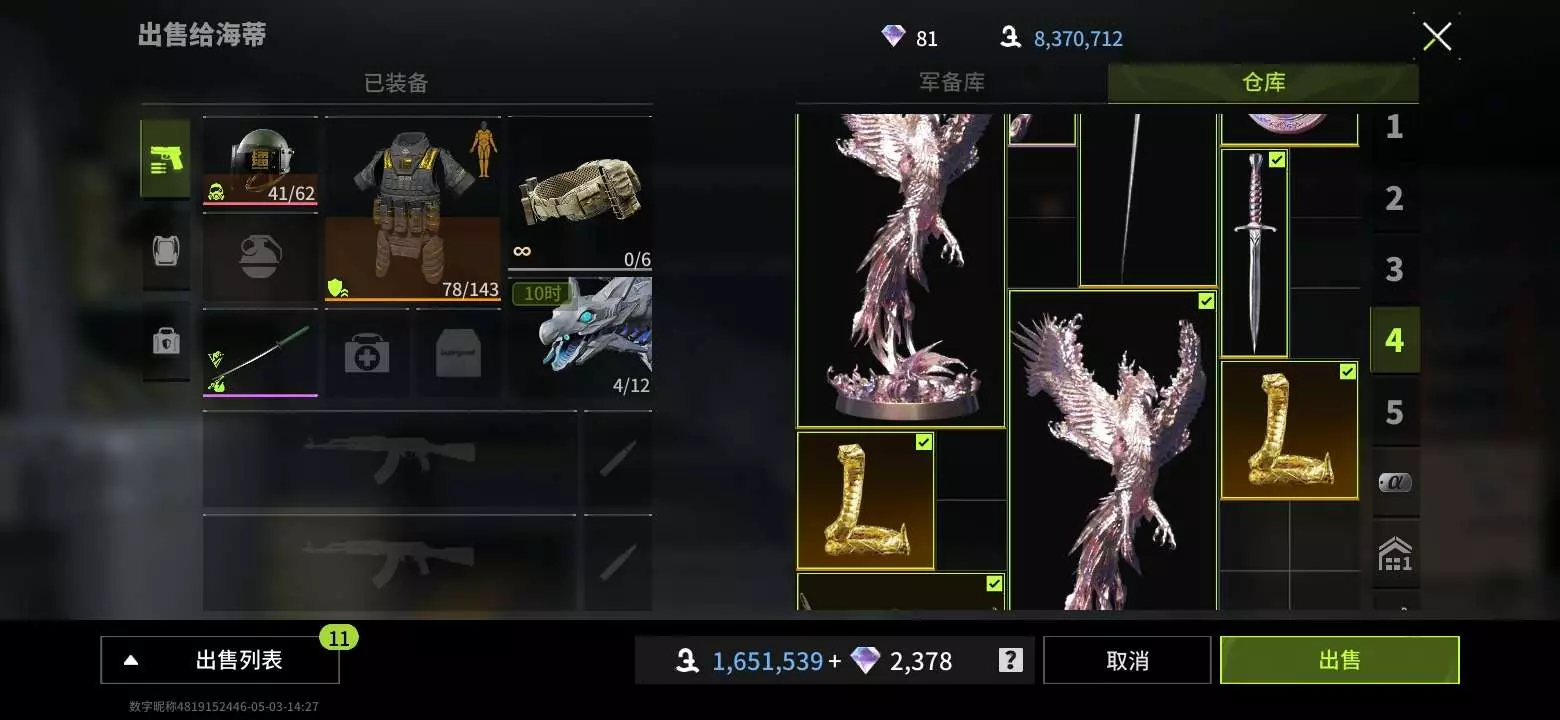Open warehouse page 5

pos(1394,412)
